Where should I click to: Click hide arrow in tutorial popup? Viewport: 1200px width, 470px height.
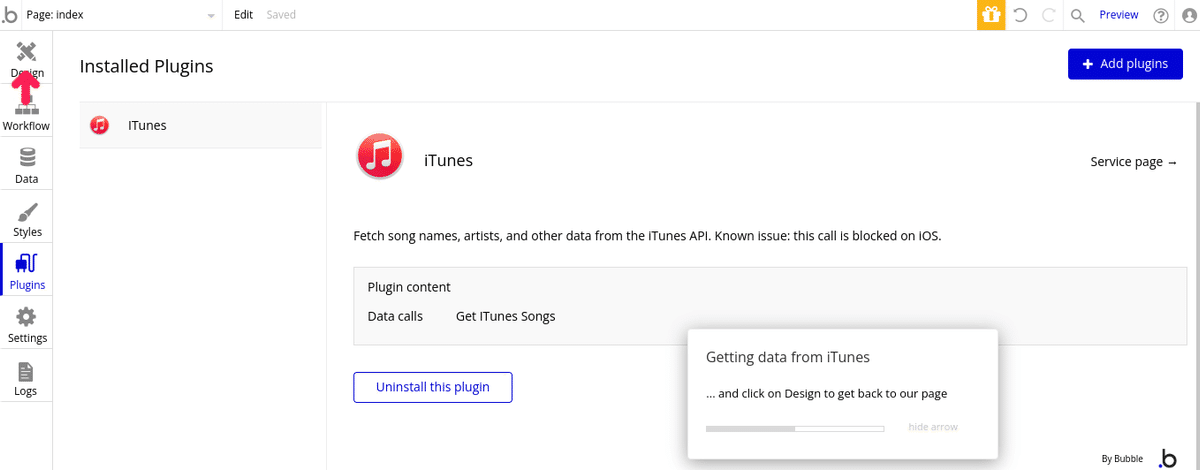point(933,427)
